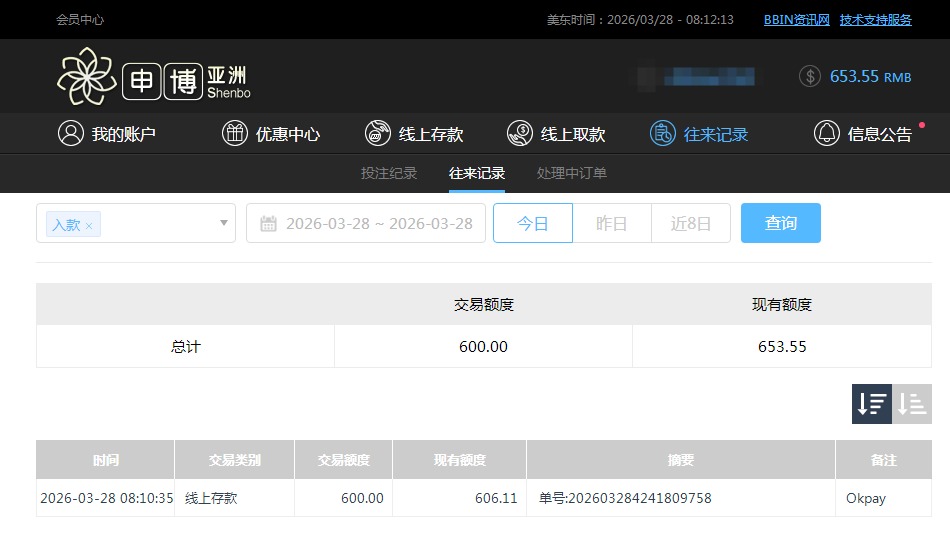Open the 技术支持服务 link
Image resolution: width=950 pixels, height=535 pixels.
coord(875,19)
